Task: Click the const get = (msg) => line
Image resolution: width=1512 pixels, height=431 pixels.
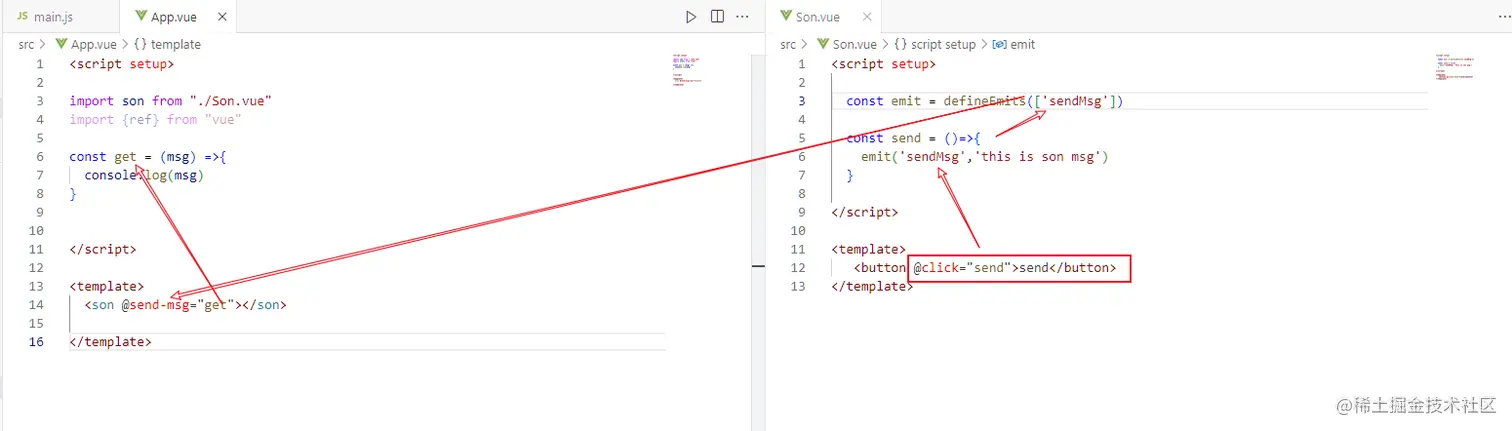Action: [149, 157]
